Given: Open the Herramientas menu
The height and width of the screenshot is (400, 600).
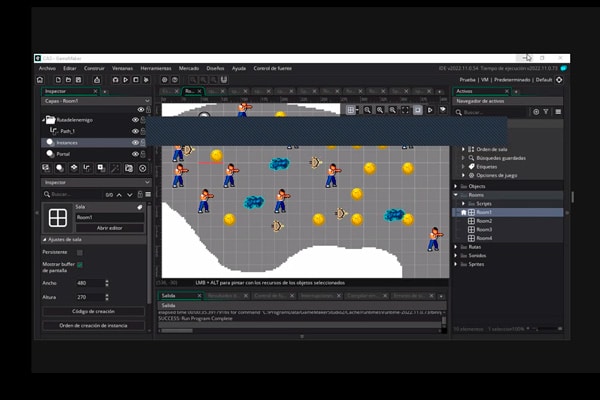Looking at the screenshot, I should point(155,68).
